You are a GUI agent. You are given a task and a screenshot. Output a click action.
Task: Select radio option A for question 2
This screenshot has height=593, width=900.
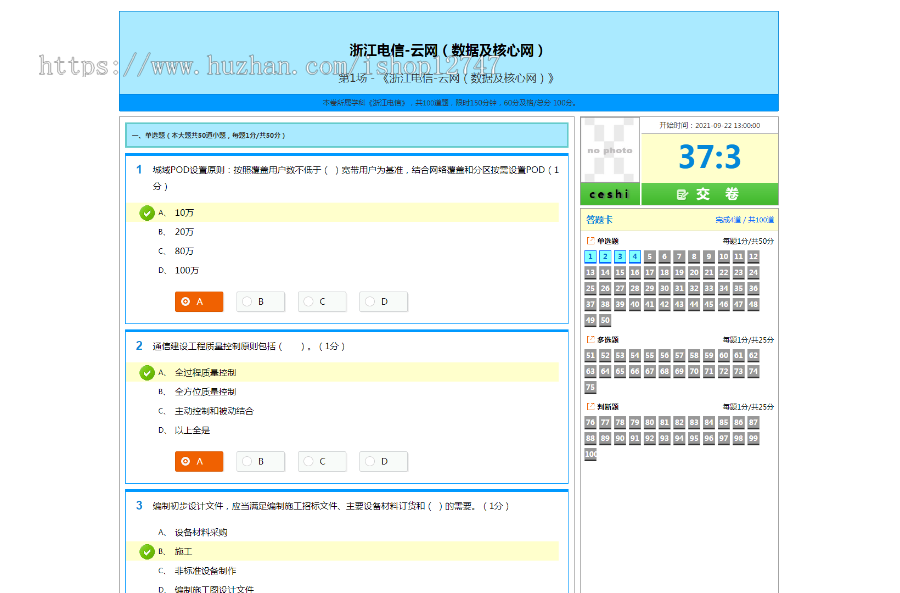pyautogui.click(x=199, y=461)
